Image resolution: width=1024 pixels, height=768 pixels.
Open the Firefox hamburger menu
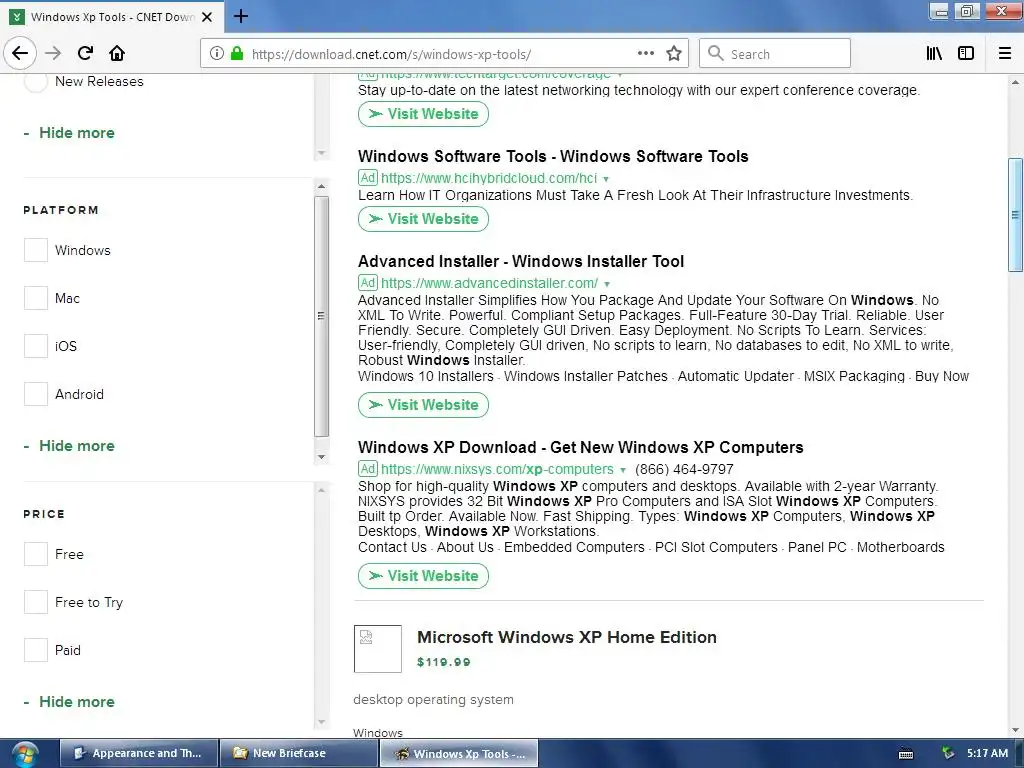point(1005,54)
